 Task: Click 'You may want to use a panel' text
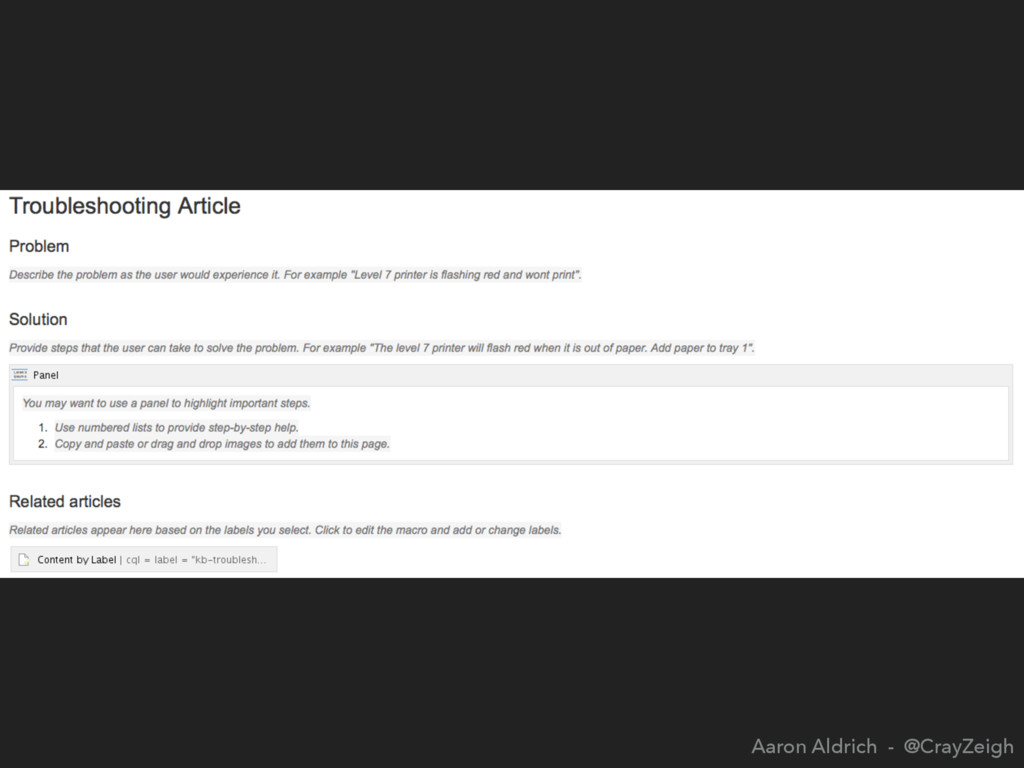click(x=166, y=404)
